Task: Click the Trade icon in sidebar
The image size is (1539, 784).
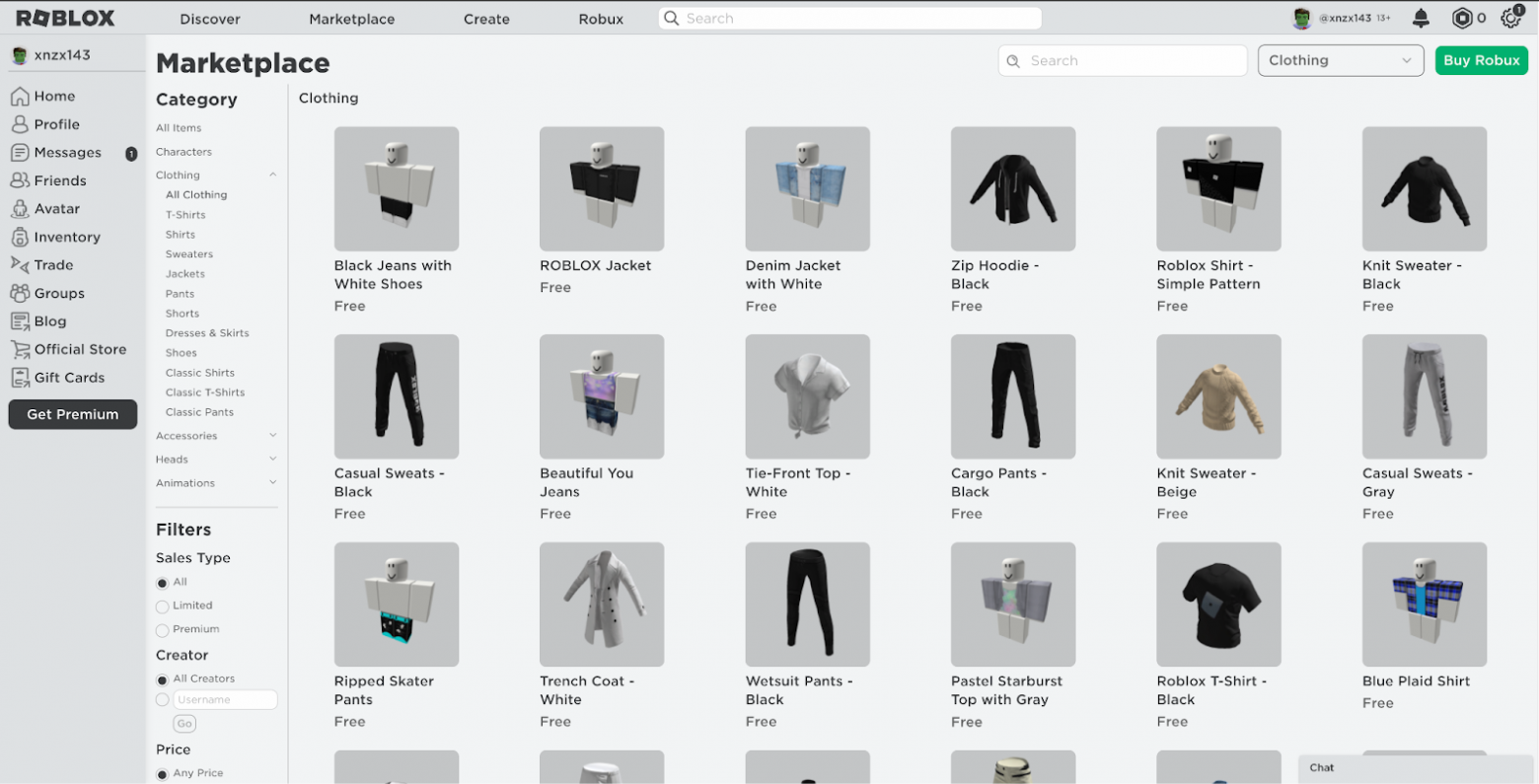Action: tap(20, 265)
